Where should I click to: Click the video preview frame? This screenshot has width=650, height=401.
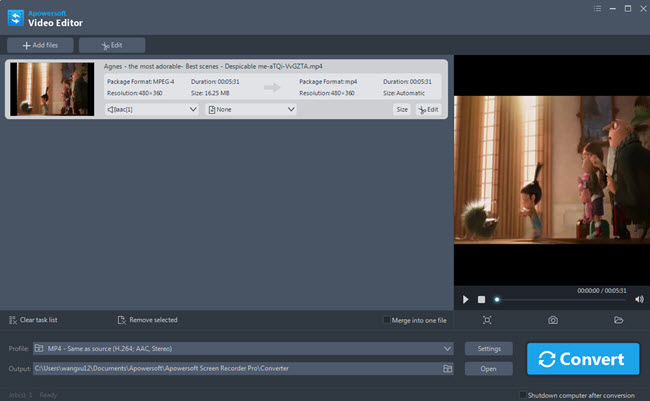coord(552,170)
